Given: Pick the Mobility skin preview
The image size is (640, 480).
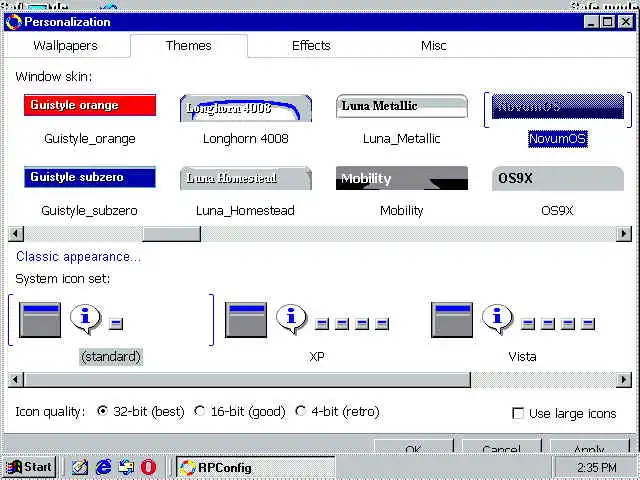Looking at the screenshot, I should coord(402,178).
